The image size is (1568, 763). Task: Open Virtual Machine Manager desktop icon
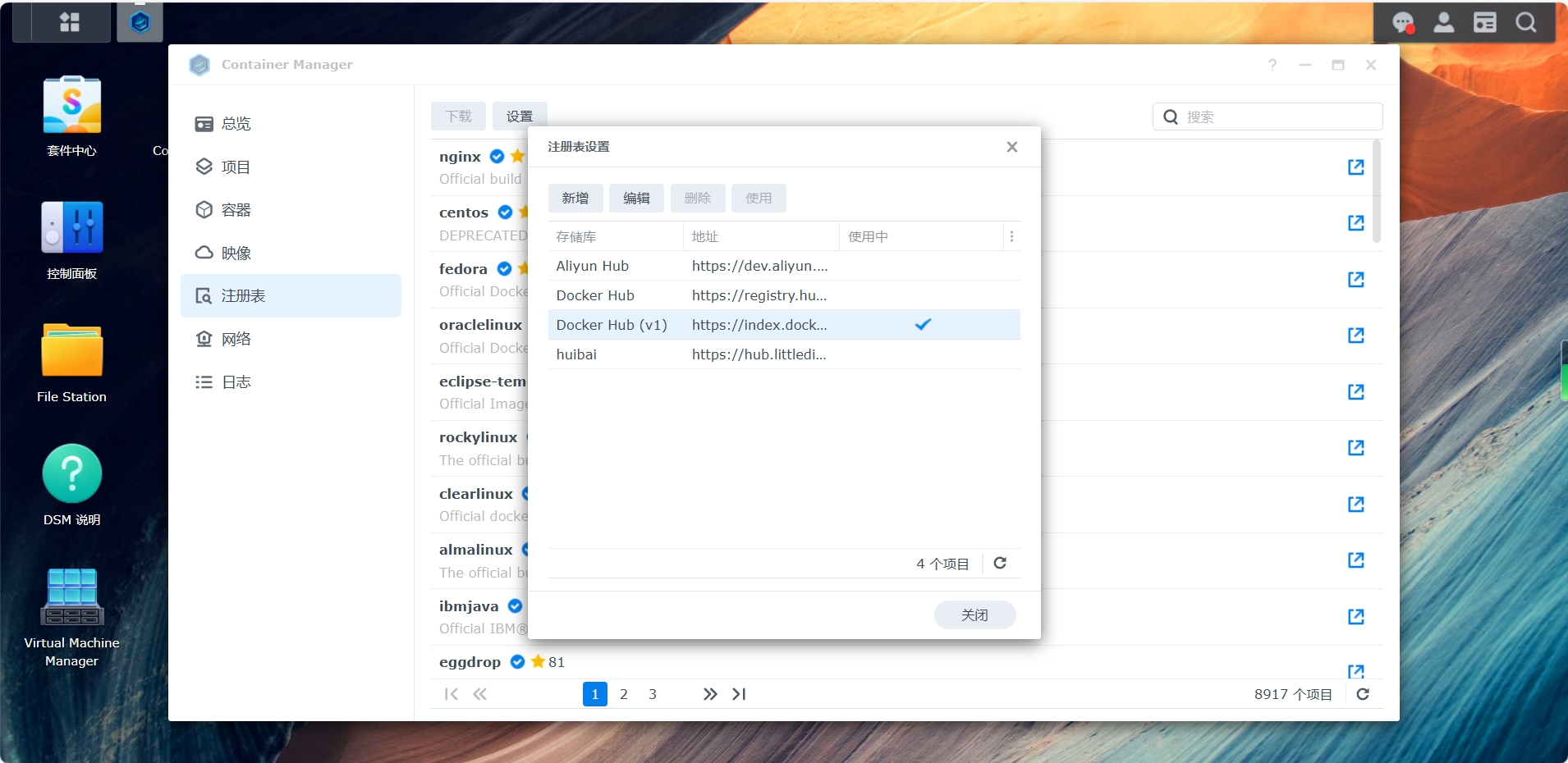click(71, 618)
